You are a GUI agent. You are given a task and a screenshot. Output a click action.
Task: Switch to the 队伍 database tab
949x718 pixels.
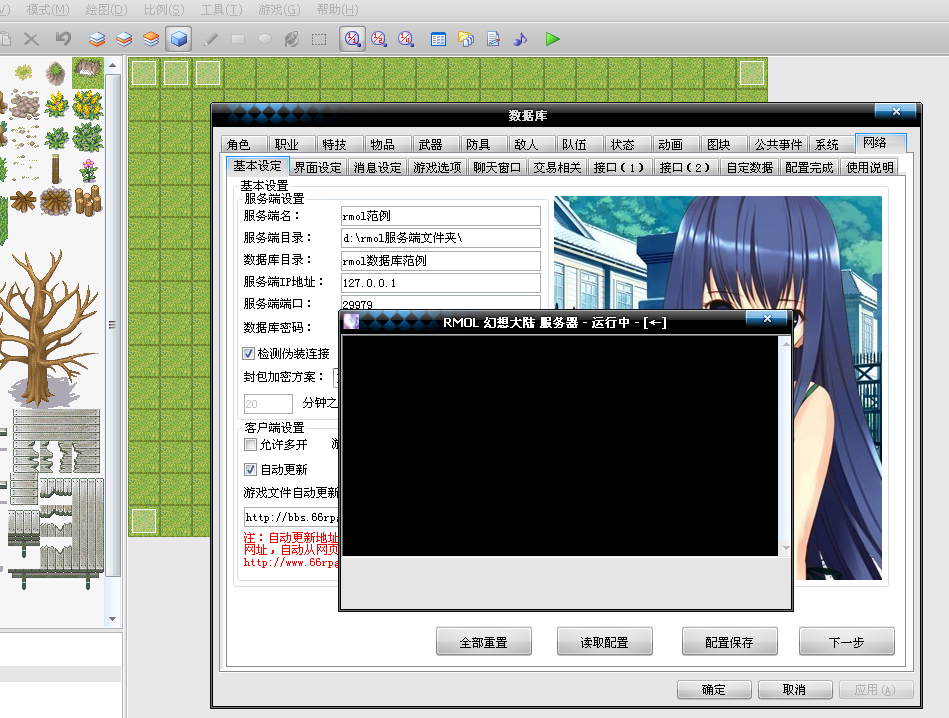coord(579,145)
